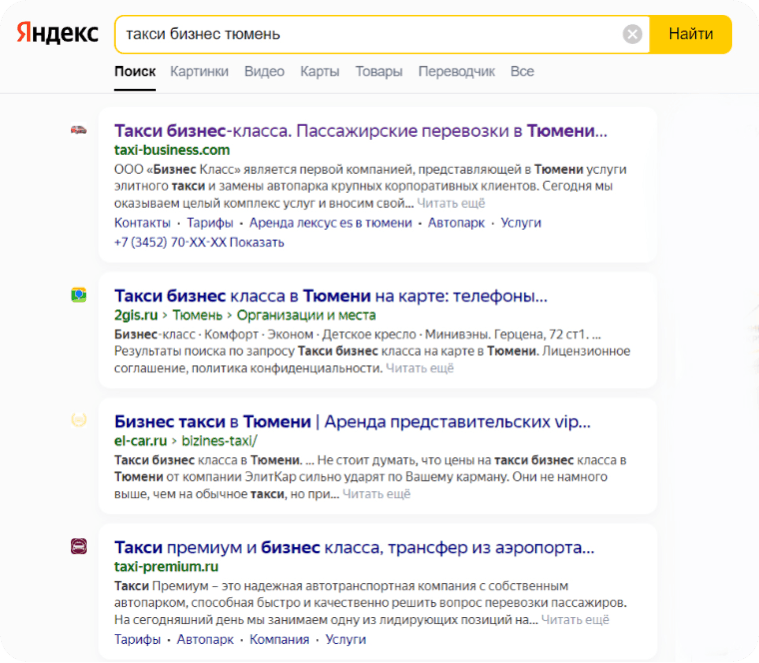Switch to the Товары tab
Image resolution: width=759 pixels, height=663 pixels.
[x=379, y=72]
